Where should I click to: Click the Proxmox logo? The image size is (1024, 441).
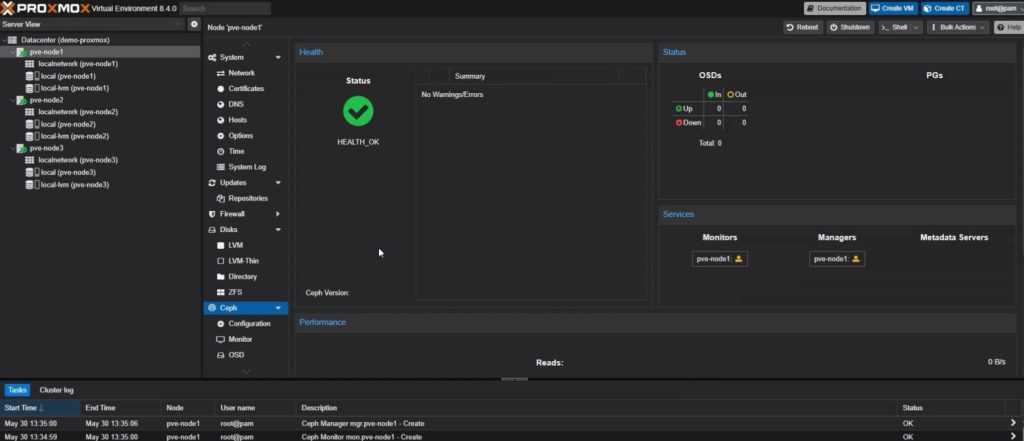click(x=44, y=8)
